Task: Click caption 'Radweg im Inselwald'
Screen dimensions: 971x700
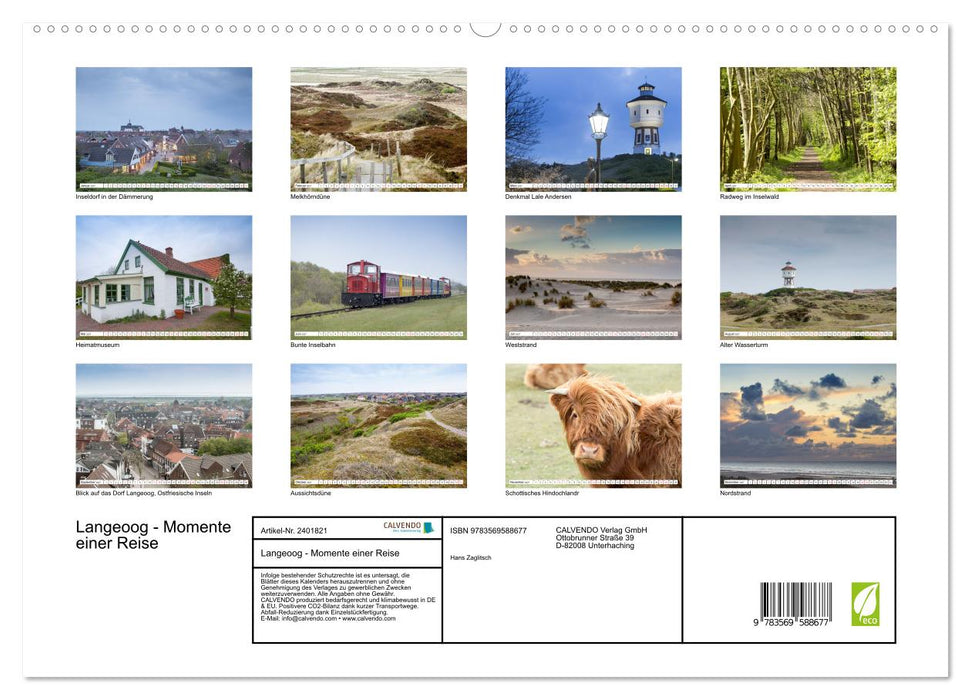Action: pos(749,196)
